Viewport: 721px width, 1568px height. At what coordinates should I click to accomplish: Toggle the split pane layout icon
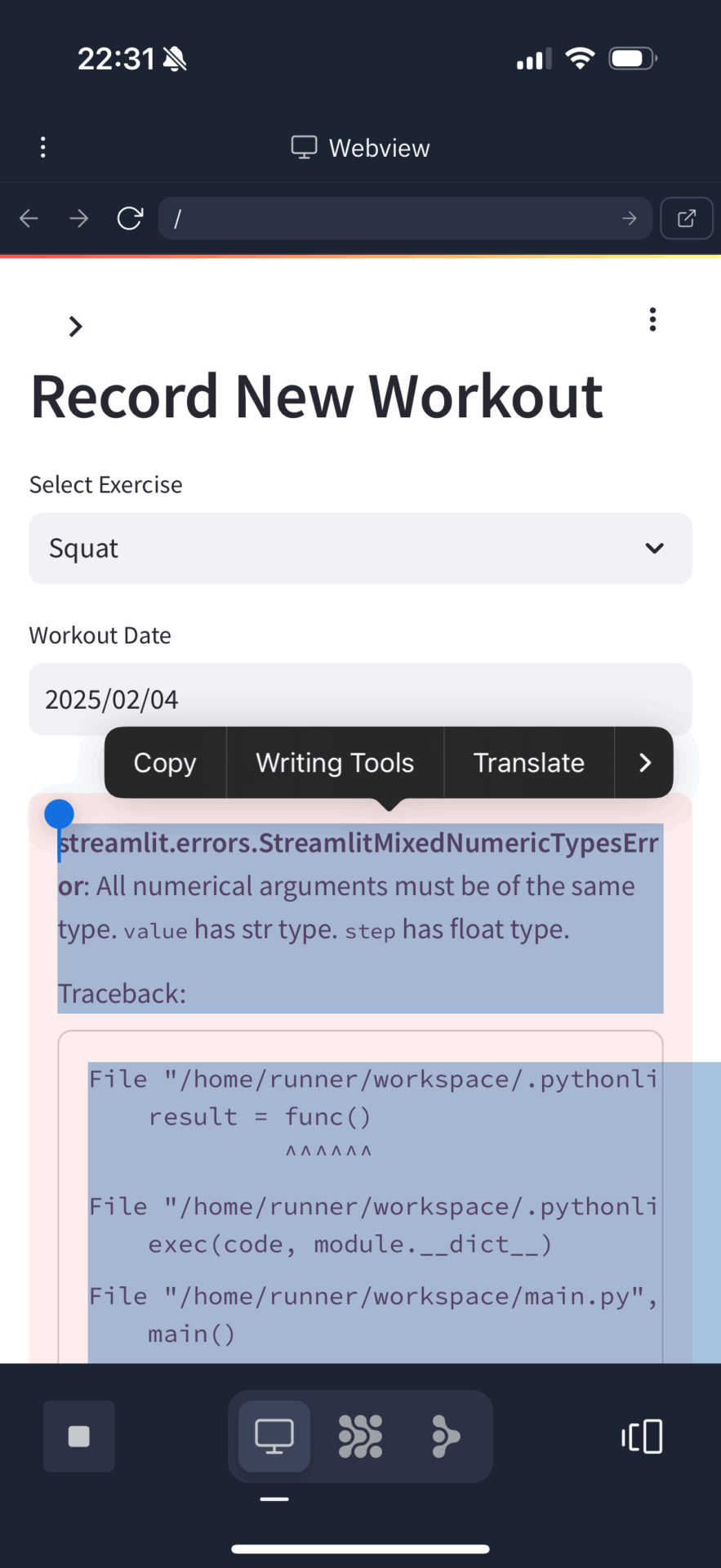point(643,1437)
